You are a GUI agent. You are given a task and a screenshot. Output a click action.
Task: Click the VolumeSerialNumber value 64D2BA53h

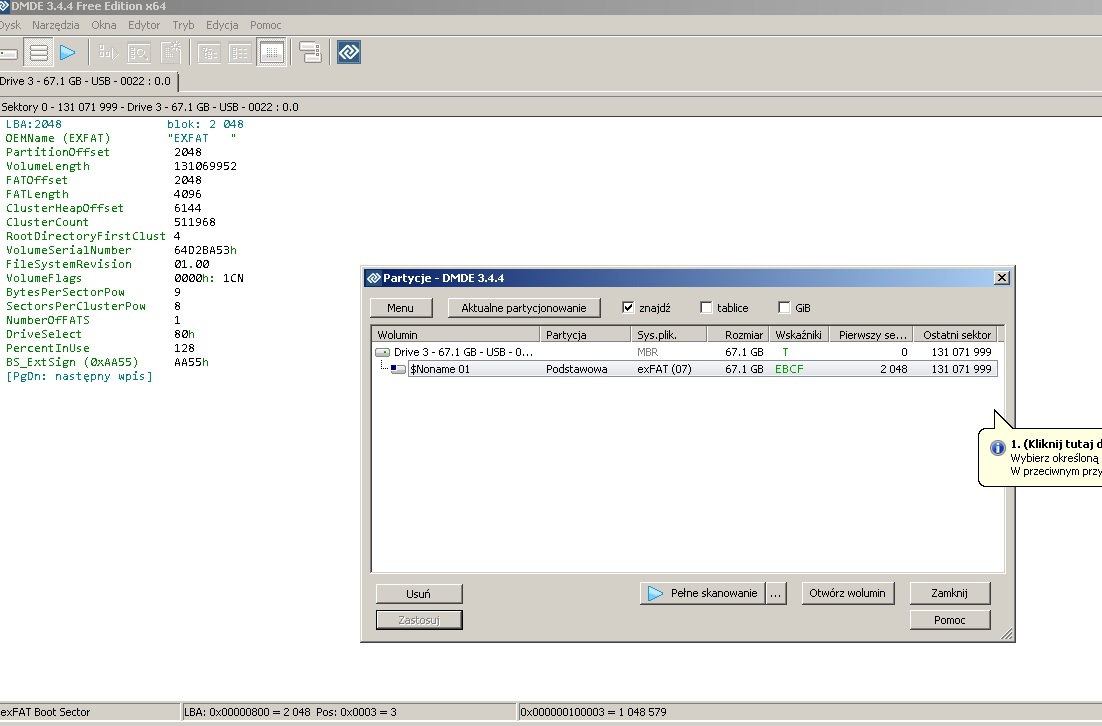coord(205,250)
